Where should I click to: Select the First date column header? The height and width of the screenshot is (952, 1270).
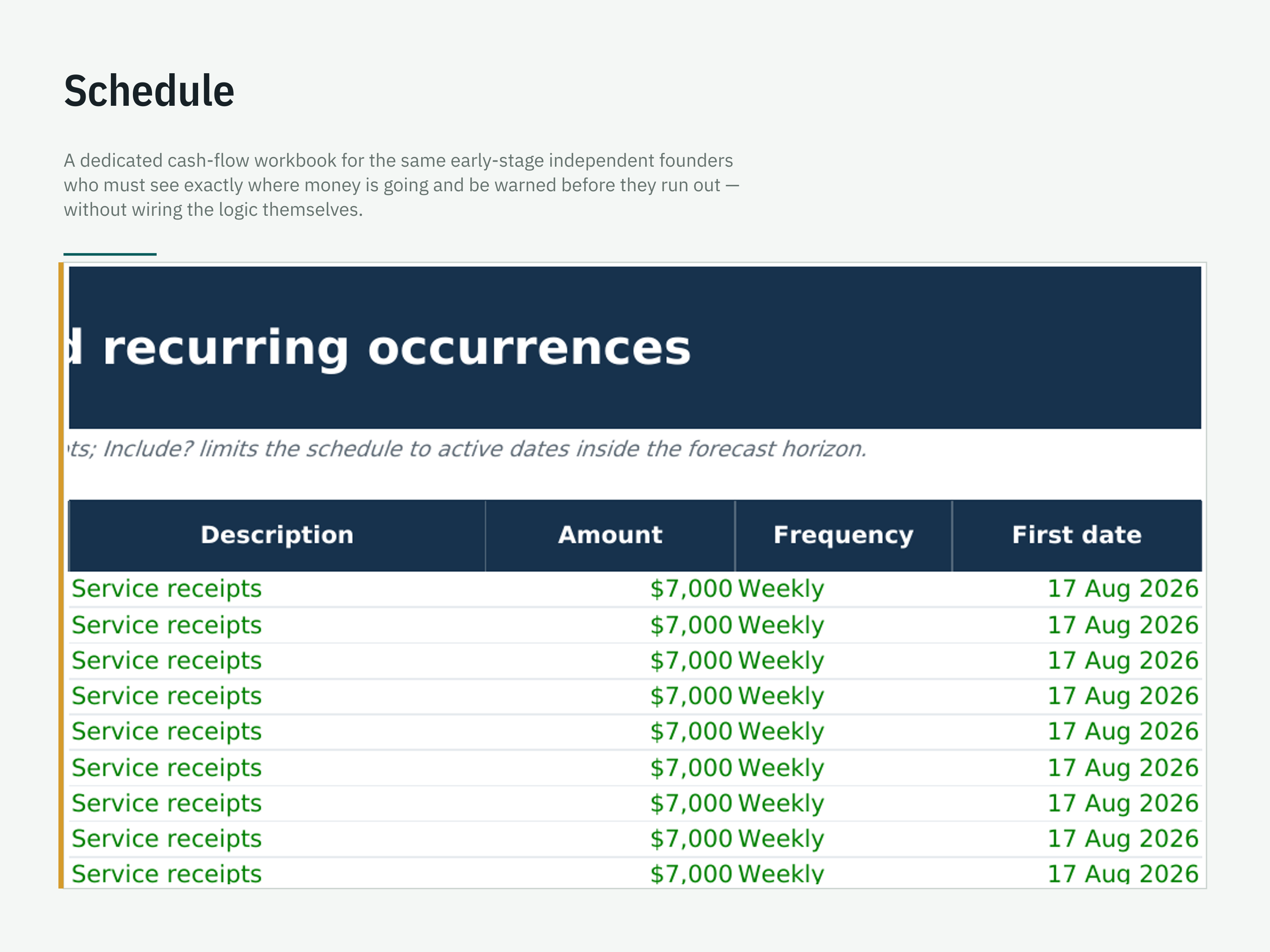click(1077, 535)
